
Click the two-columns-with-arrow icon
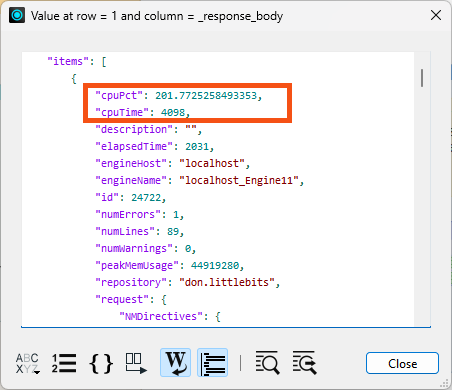(x=136, y=363)
